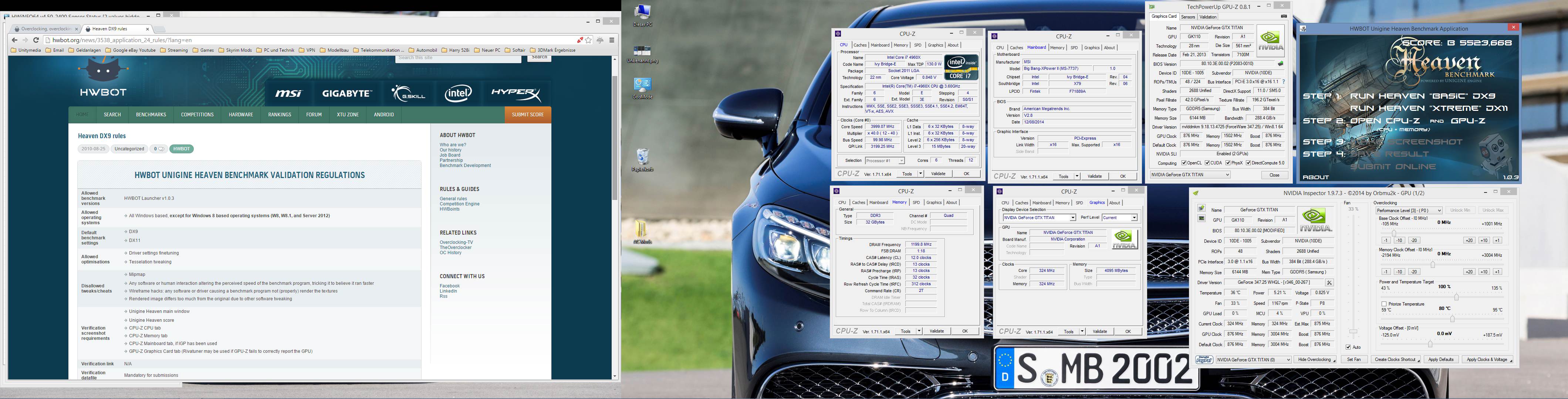Open the Caches tab in CPU-Z CPU window
This screenshot has width=1568, height=399.
(860, 45)
